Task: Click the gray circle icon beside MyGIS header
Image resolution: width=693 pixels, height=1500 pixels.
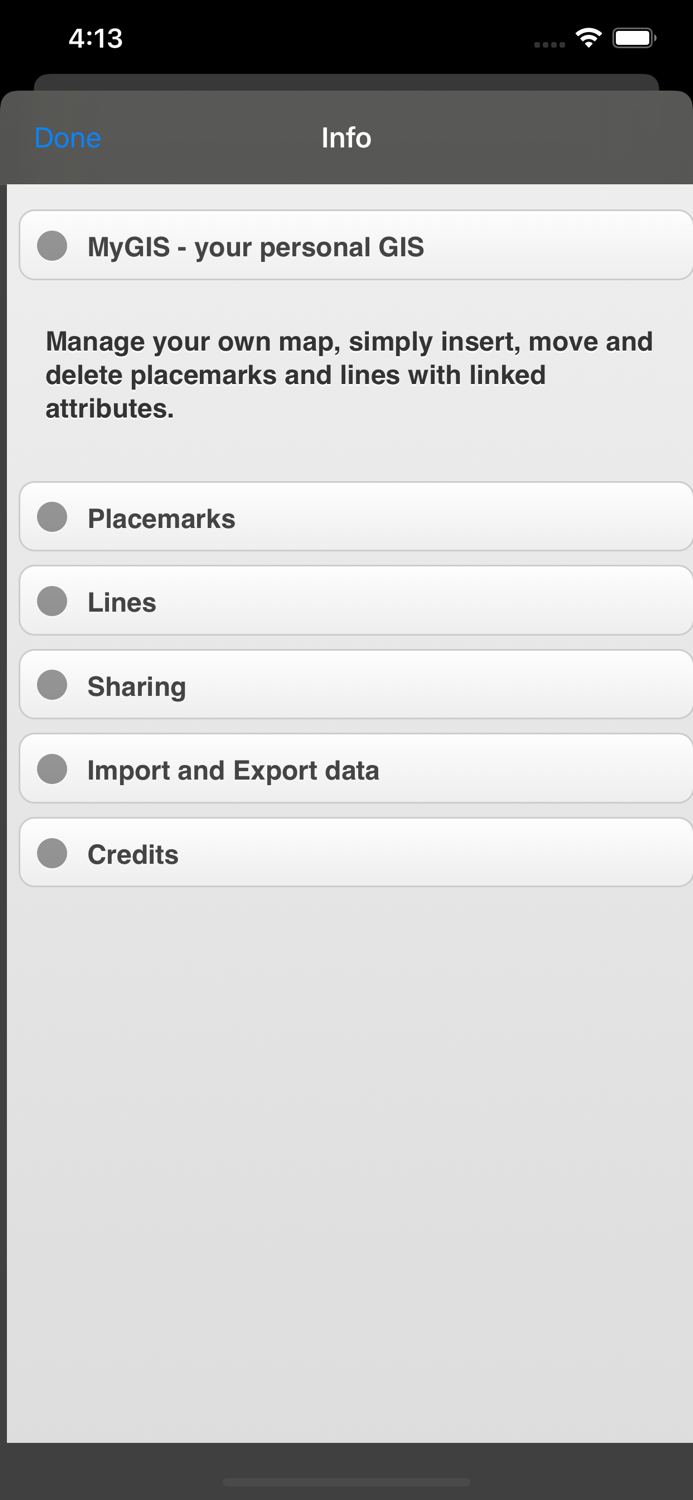Action: click(x=51, y=245)
